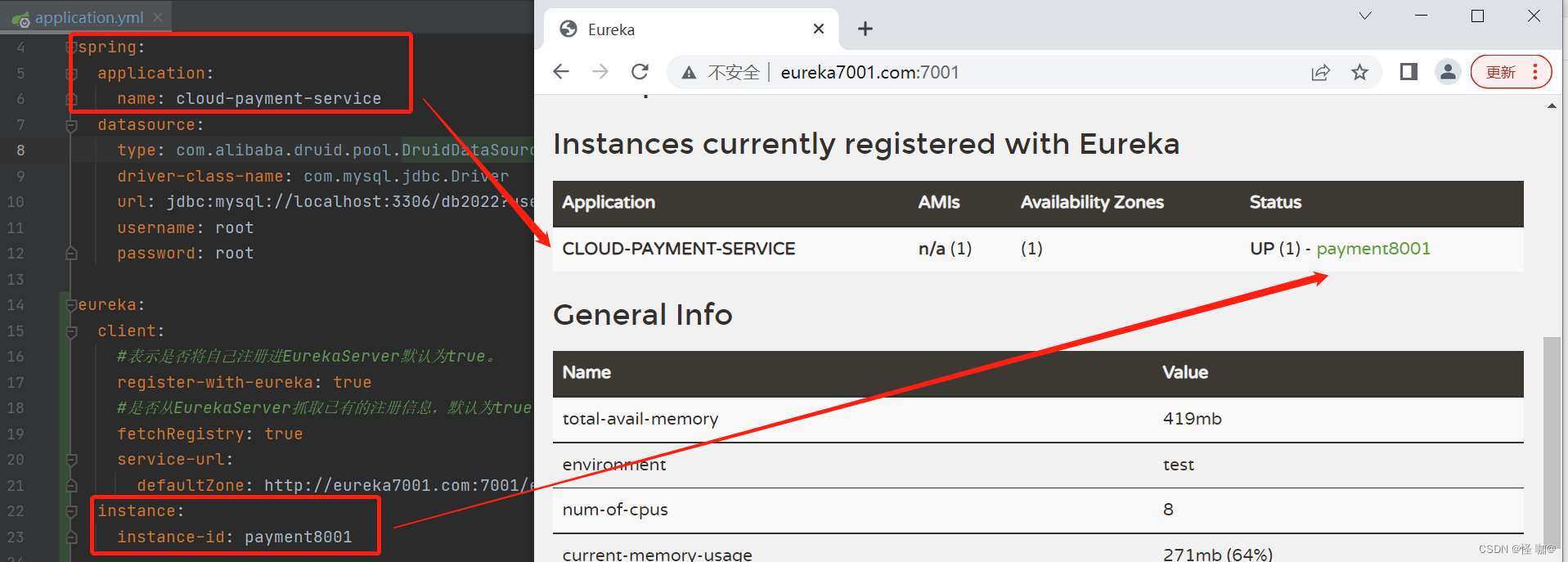Screen dimensions: 1568x562
Task: Reload the Eureka page
Action: [x=640, y=72]
